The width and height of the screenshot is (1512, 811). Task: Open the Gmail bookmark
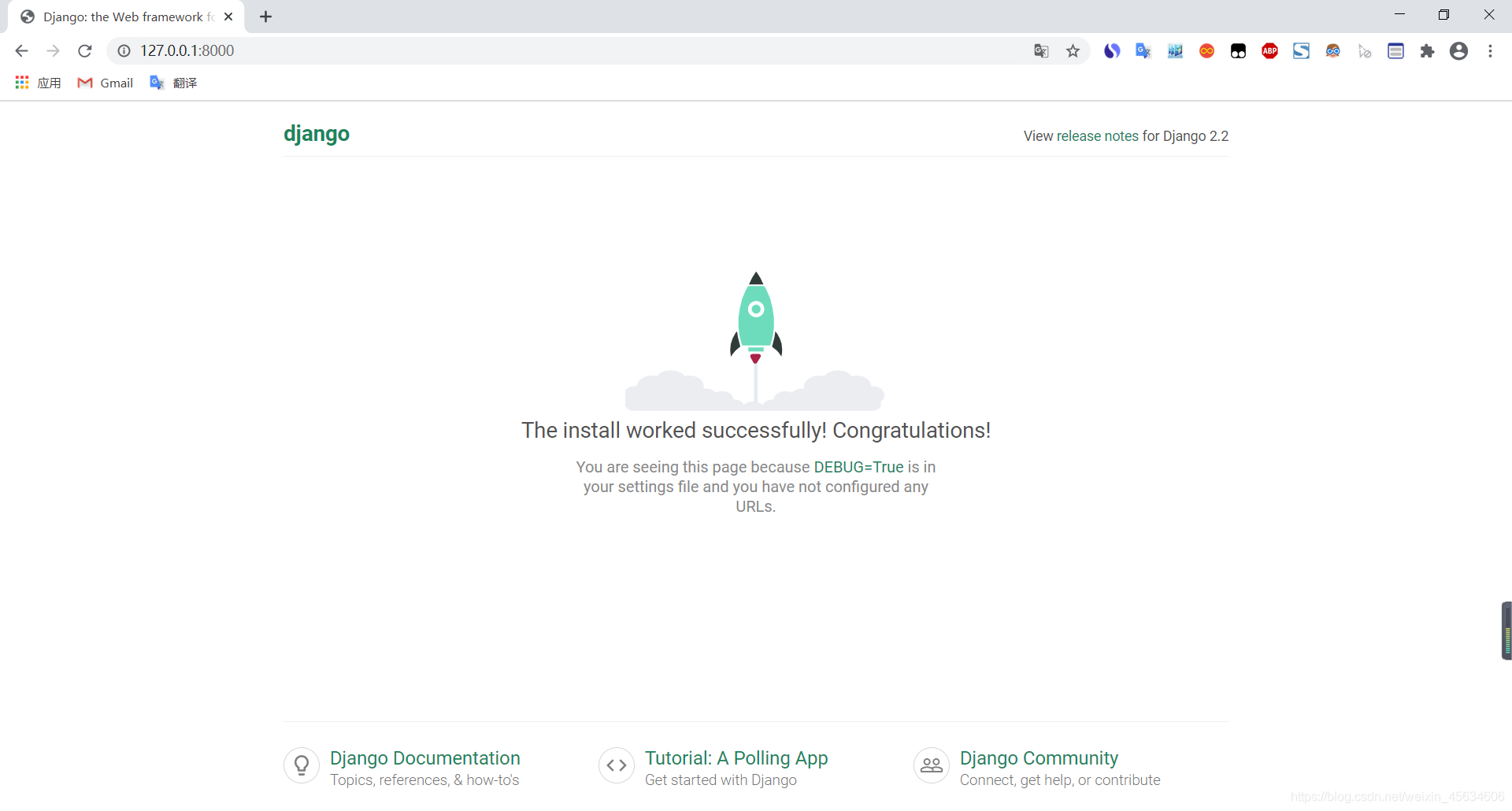click(105, 83)
